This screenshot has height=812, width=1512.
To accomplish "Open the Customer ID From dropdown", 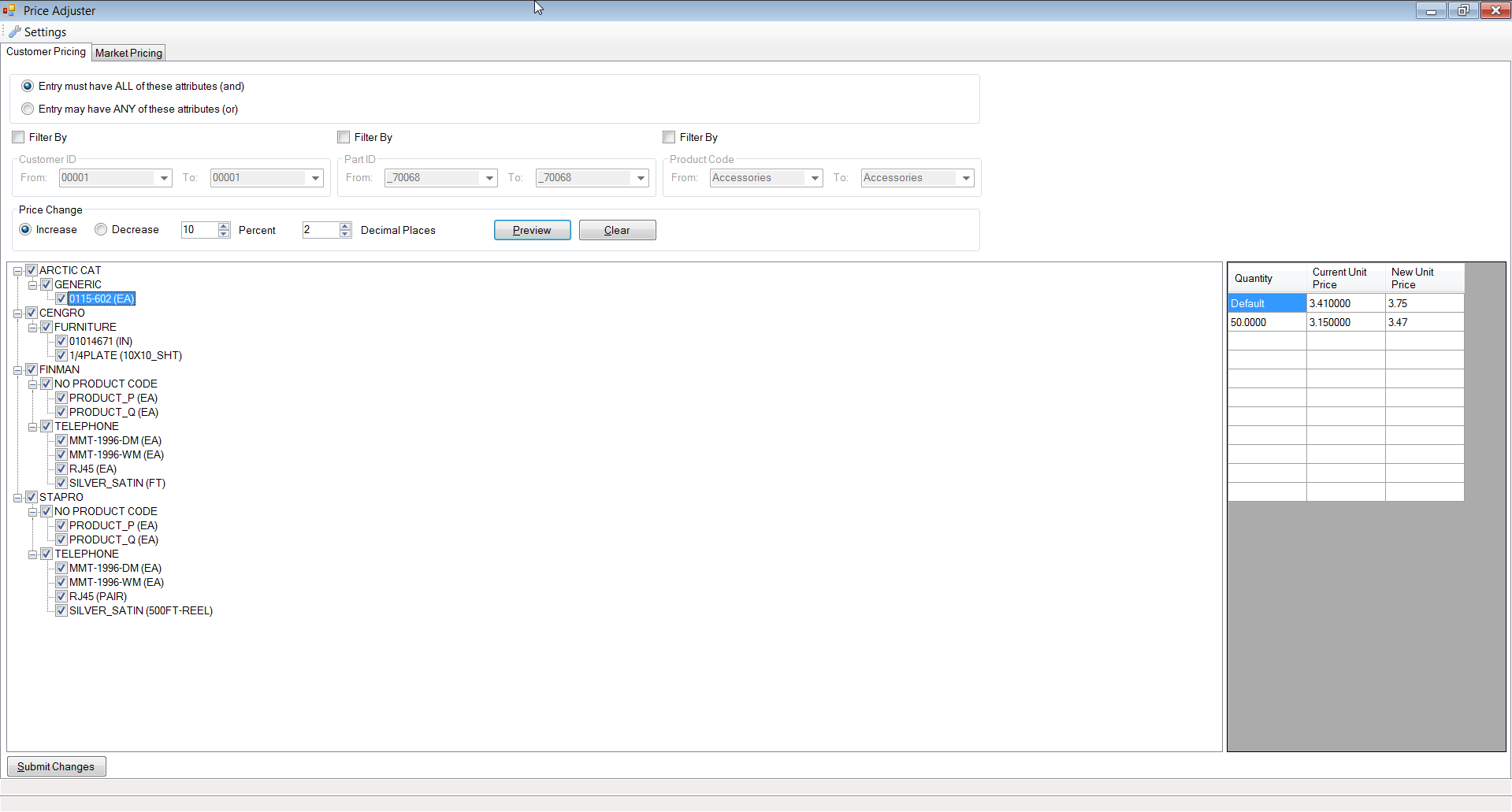I will [164, 178].
